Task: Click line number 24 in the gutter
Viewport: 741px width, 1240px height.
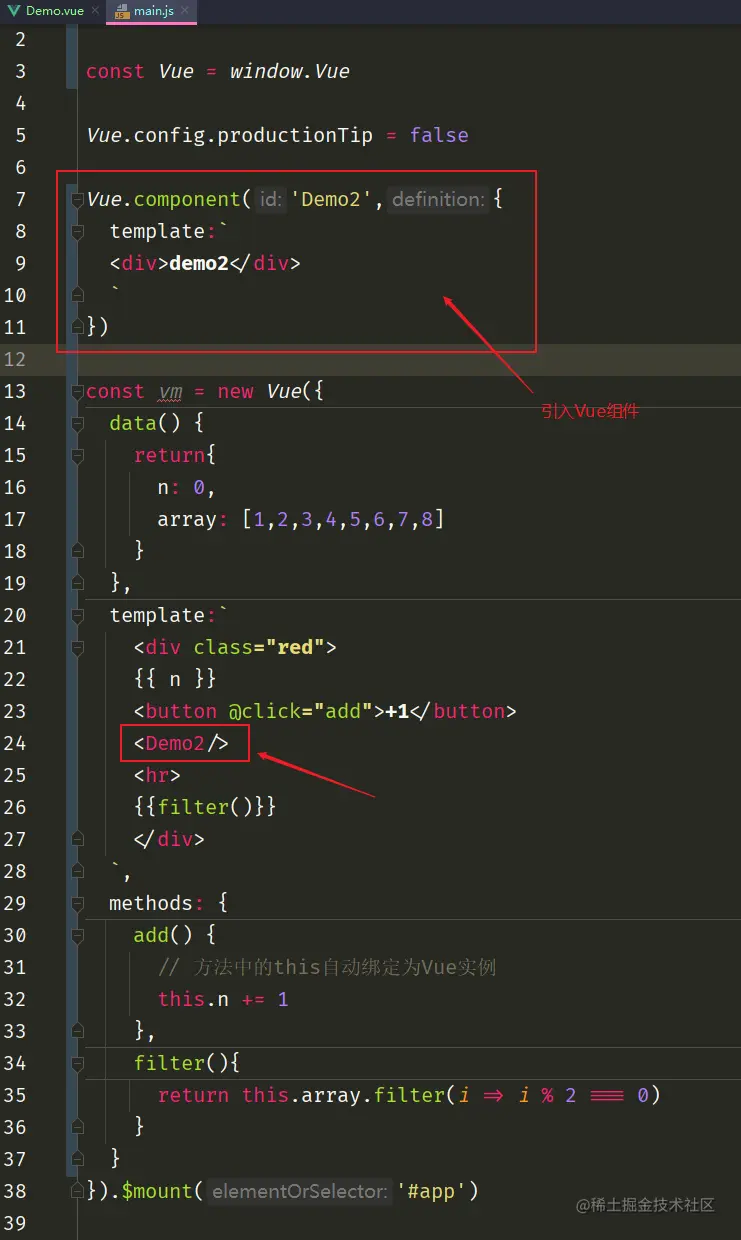Action: click(x=16, y=743)
